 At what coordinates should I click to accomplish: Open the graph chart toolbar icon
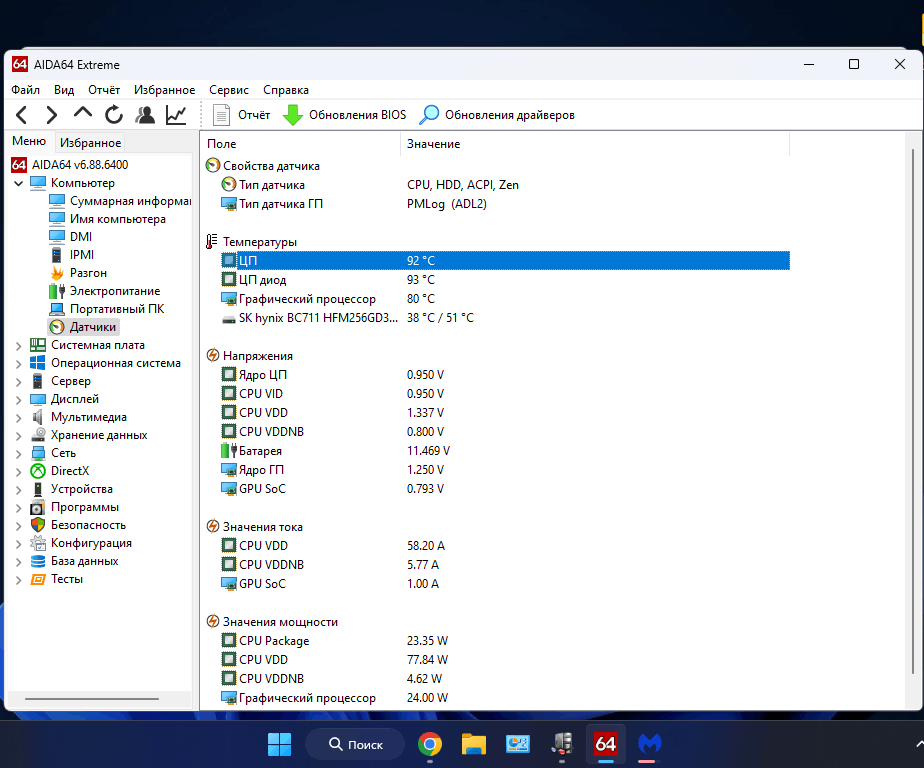click(x=176, y=114)
